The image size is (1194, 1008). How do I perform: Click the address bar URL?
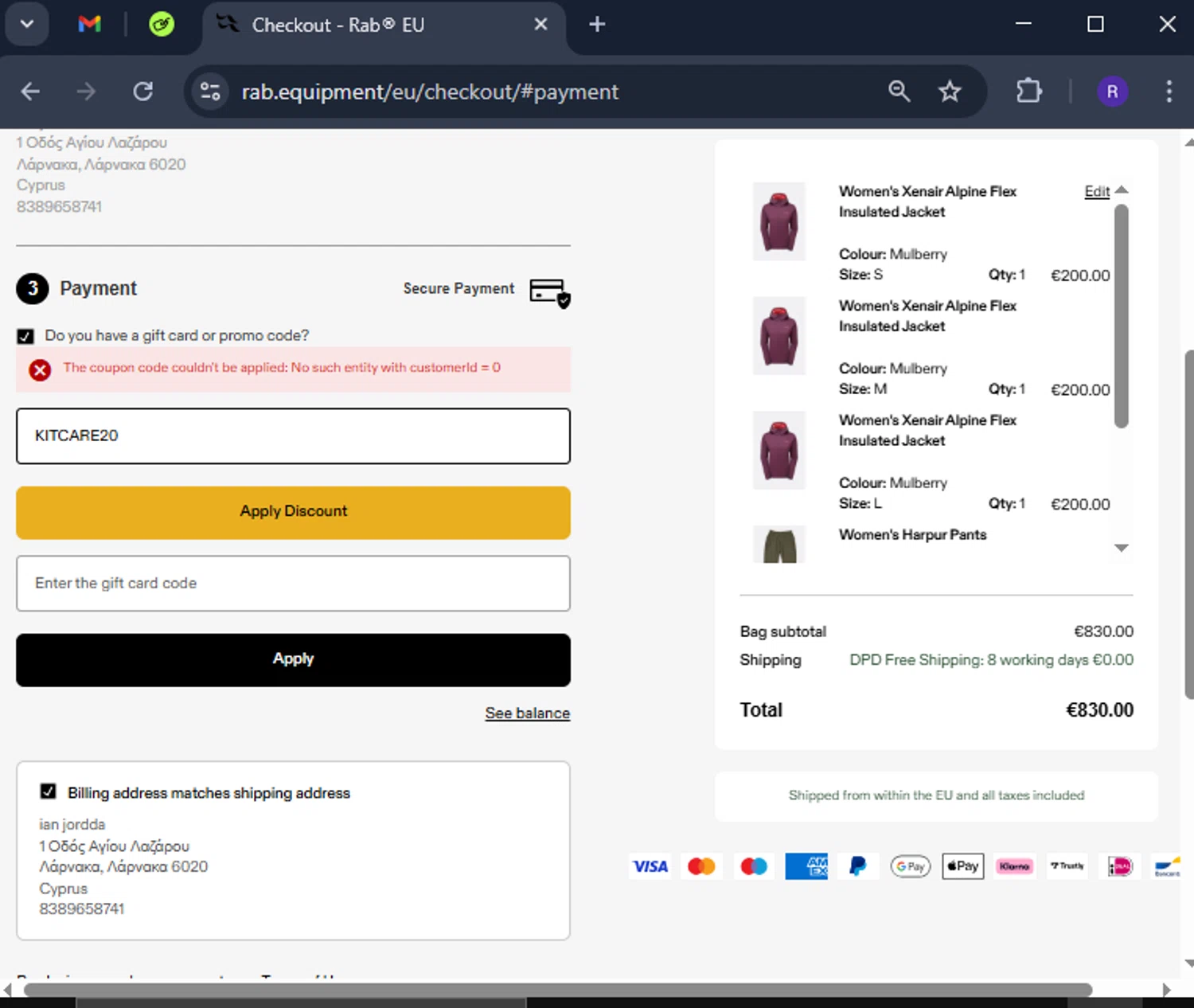point(430,92)
